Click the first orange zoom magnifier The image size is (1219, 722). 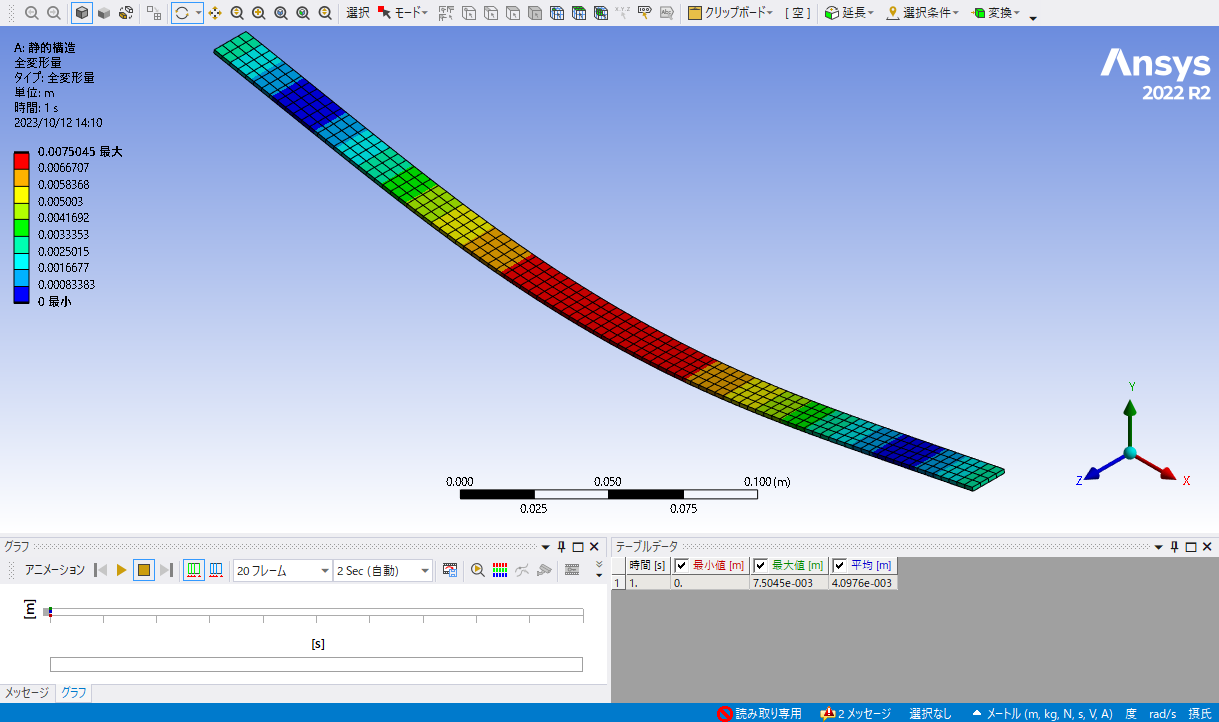[237, 13]
